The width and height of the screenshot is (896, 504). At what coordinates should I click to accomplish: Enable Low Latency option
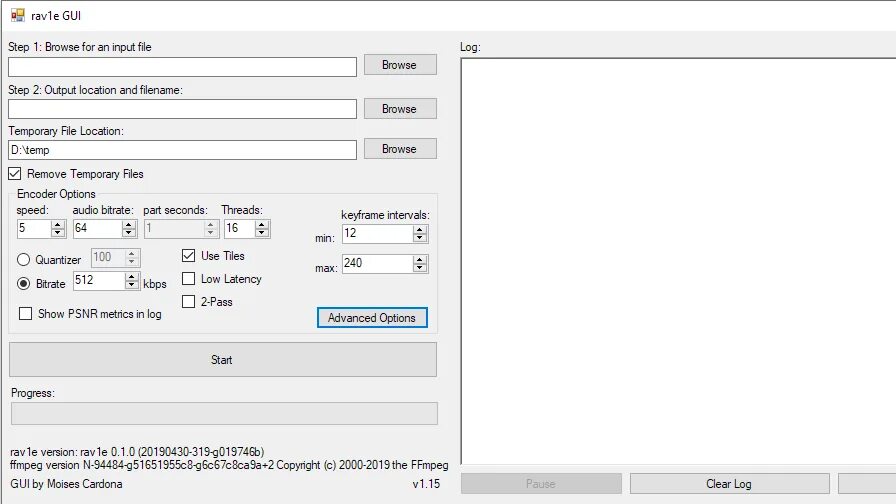pyautogui.click(x=189, y=278)
